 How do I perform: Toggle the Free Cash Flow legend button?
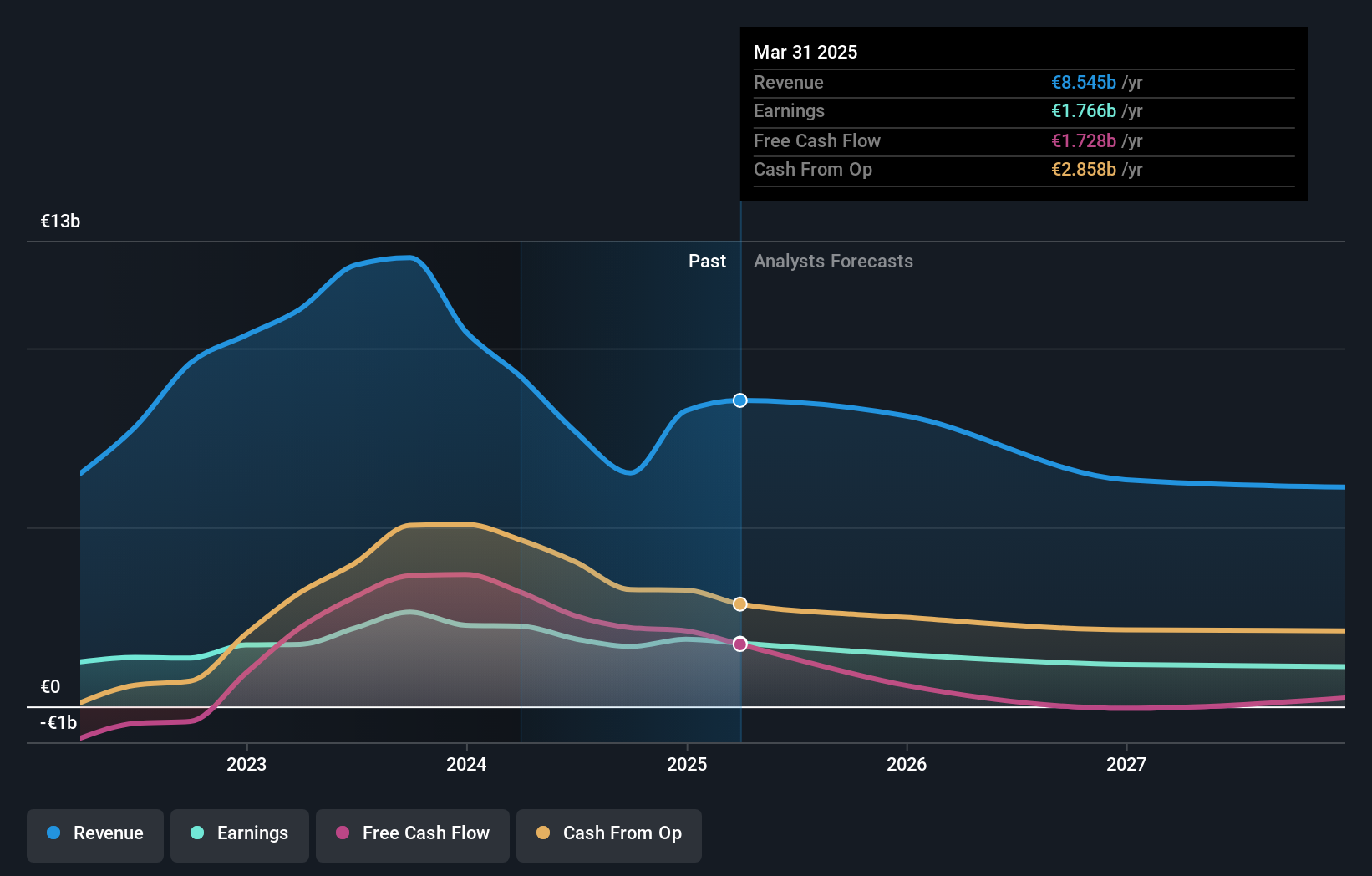[x=413, y=835]
